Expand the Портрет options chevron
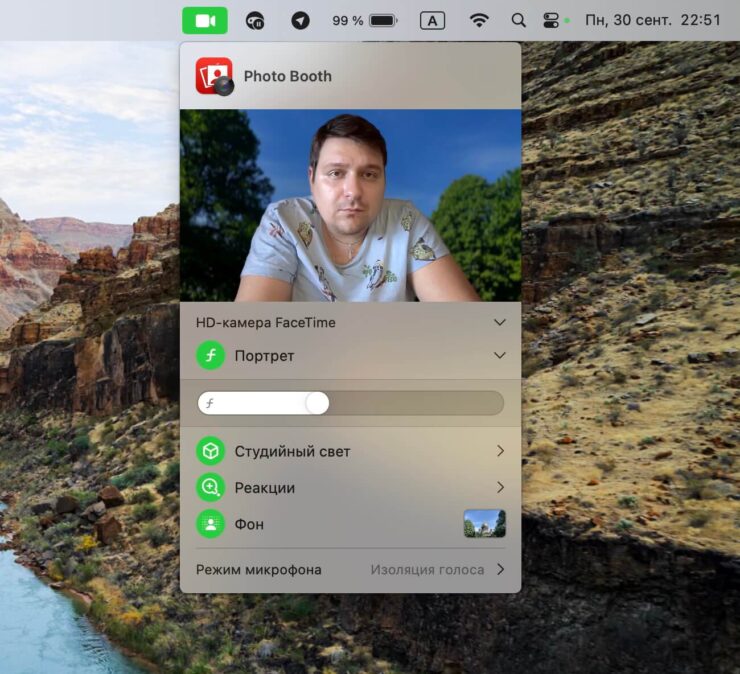 click(500, 356)
